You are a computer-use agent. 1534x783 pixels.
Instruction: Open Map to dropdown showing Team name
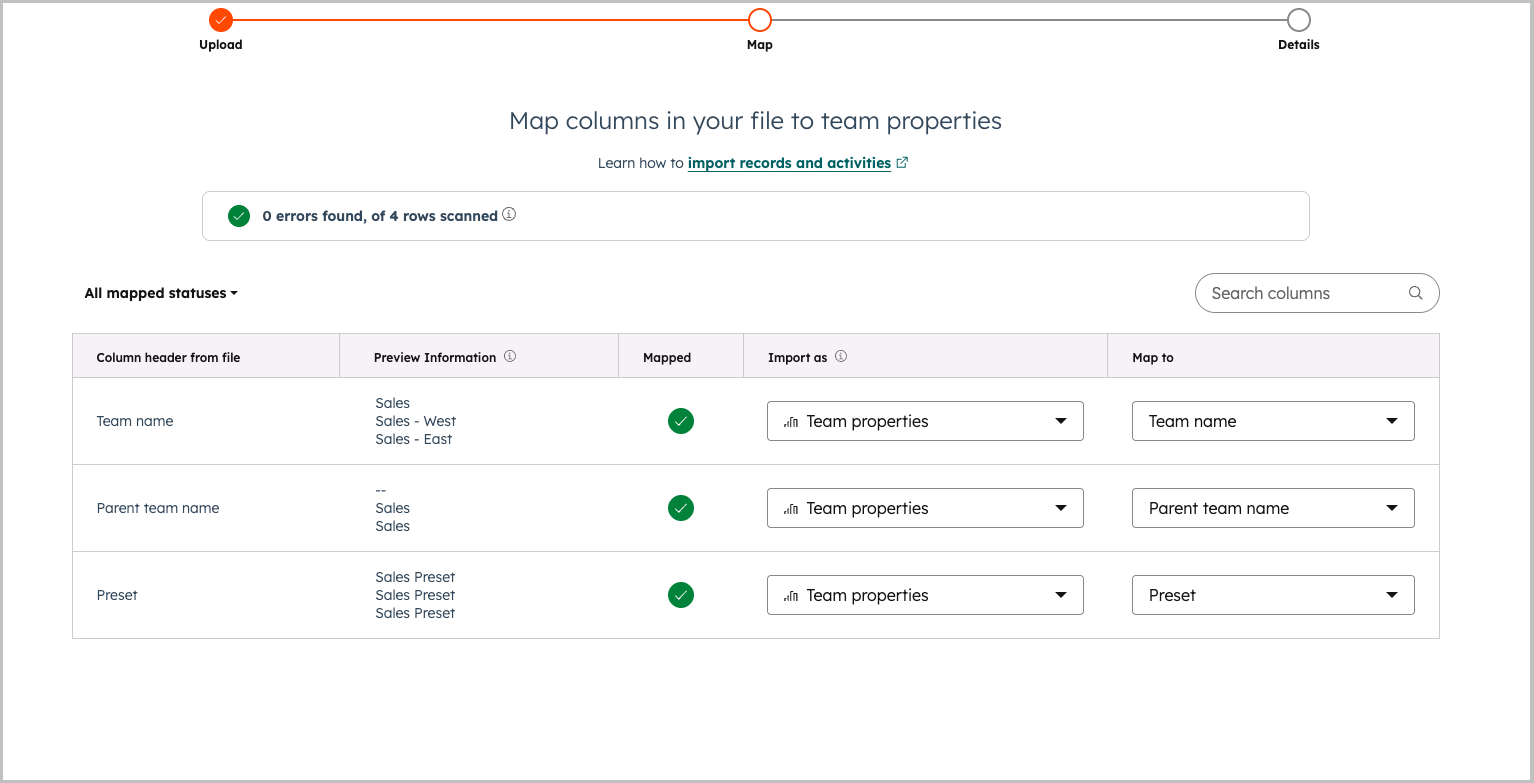[x=1273, y=421]
